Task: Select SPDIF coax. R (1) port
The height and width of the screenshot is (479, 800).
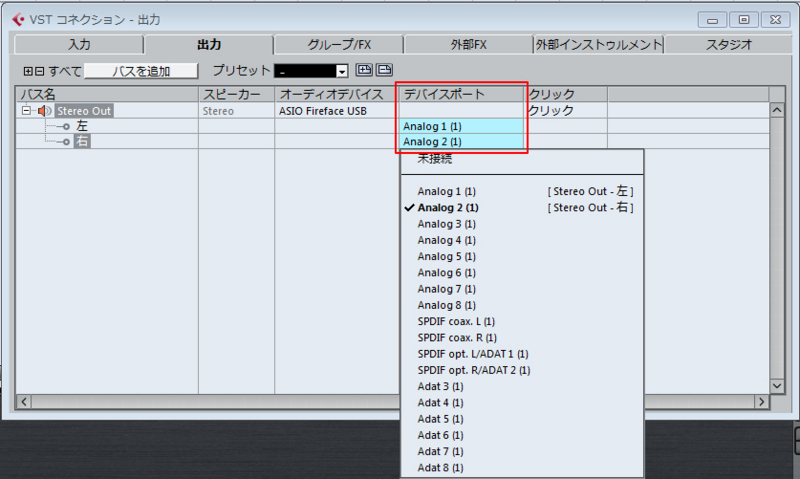Action: click(x=522, y=338)
